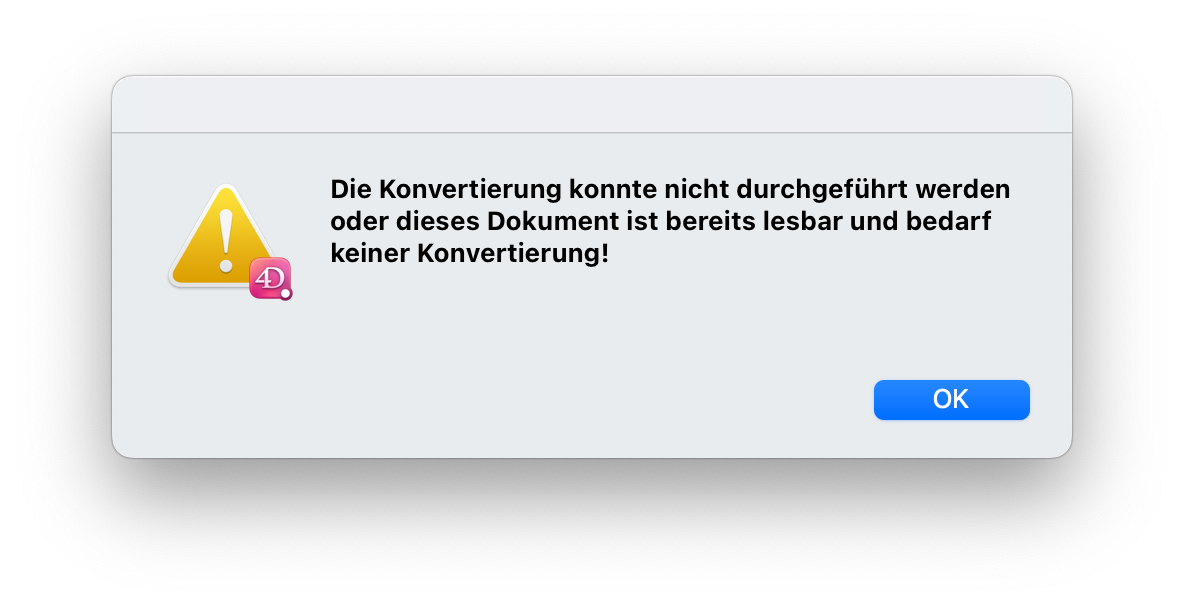
Task: Click the word 'durchgeführt' in the message
Action: 822,189
